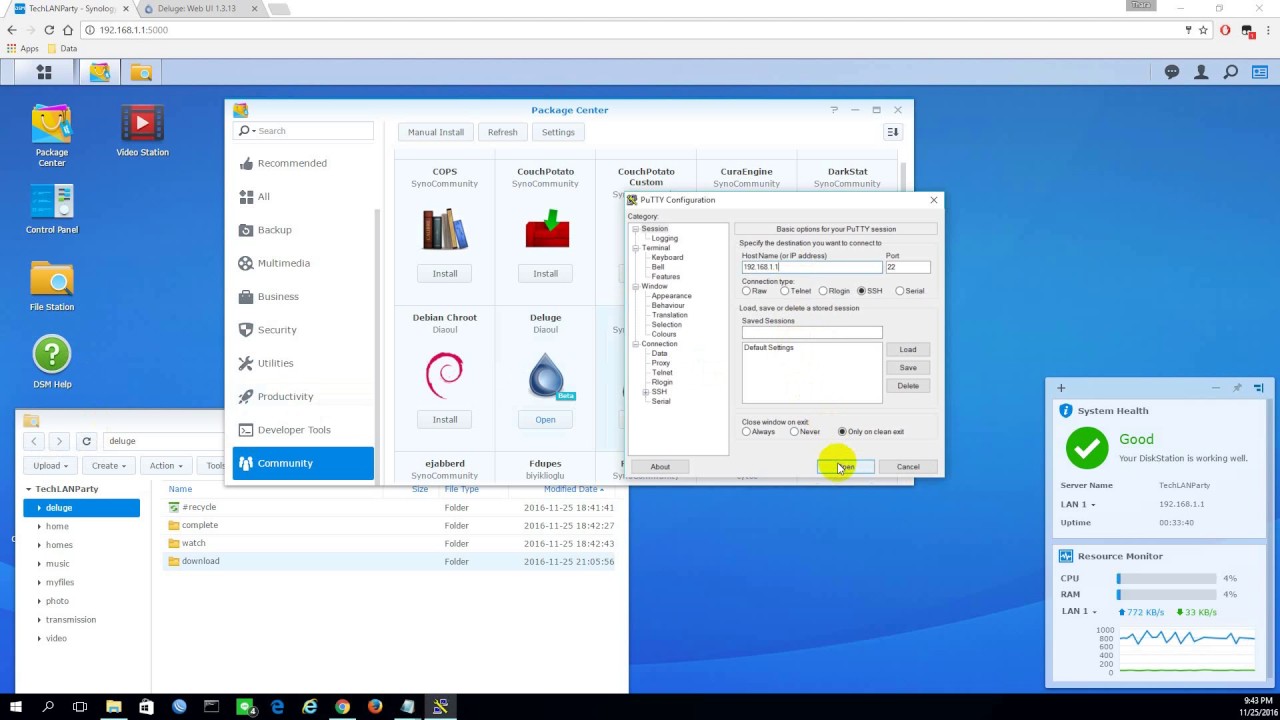
Task: Refresh the File Station folder view
Action: coord(87,441)
